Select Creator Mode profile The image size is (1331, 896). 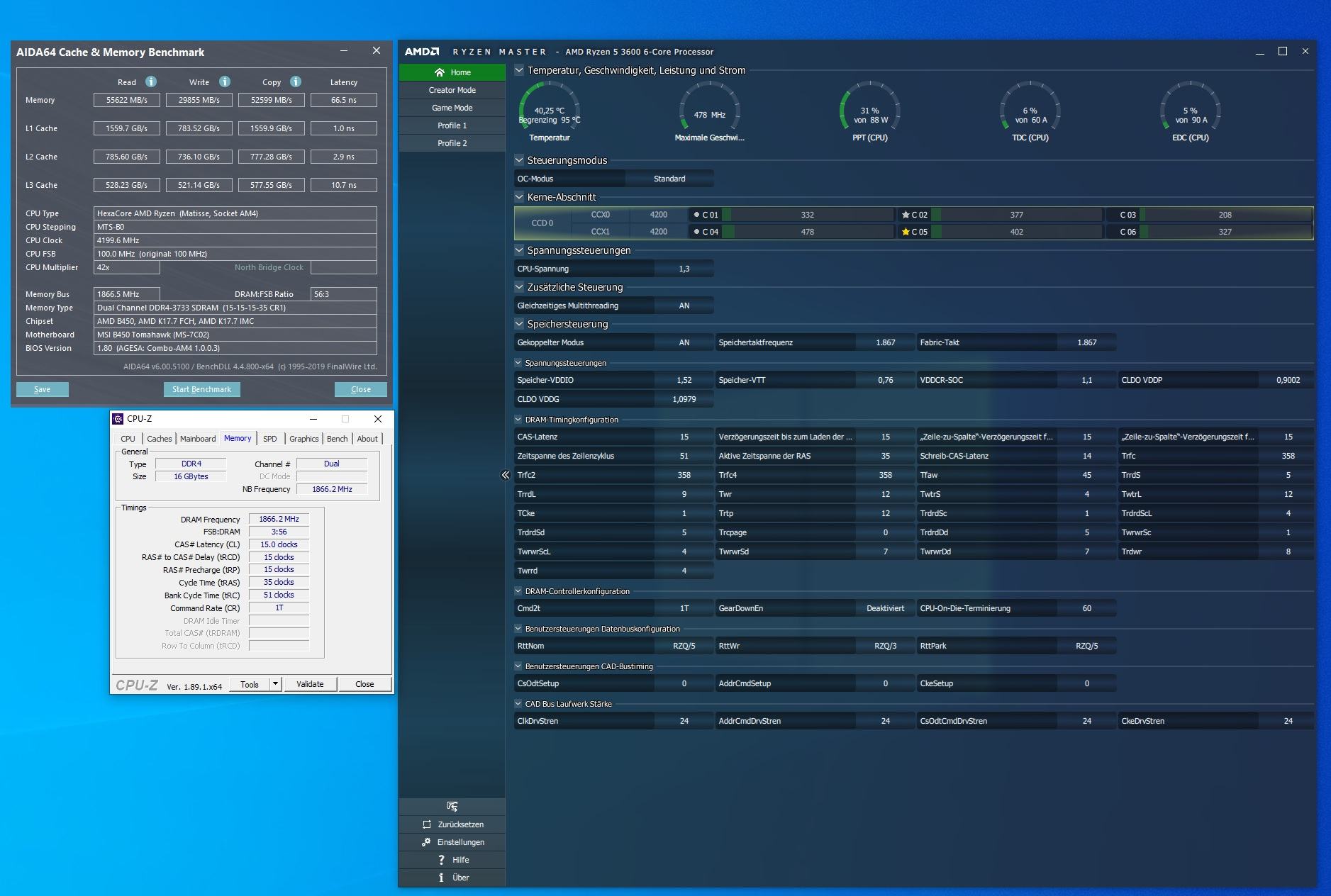point(452,90)
